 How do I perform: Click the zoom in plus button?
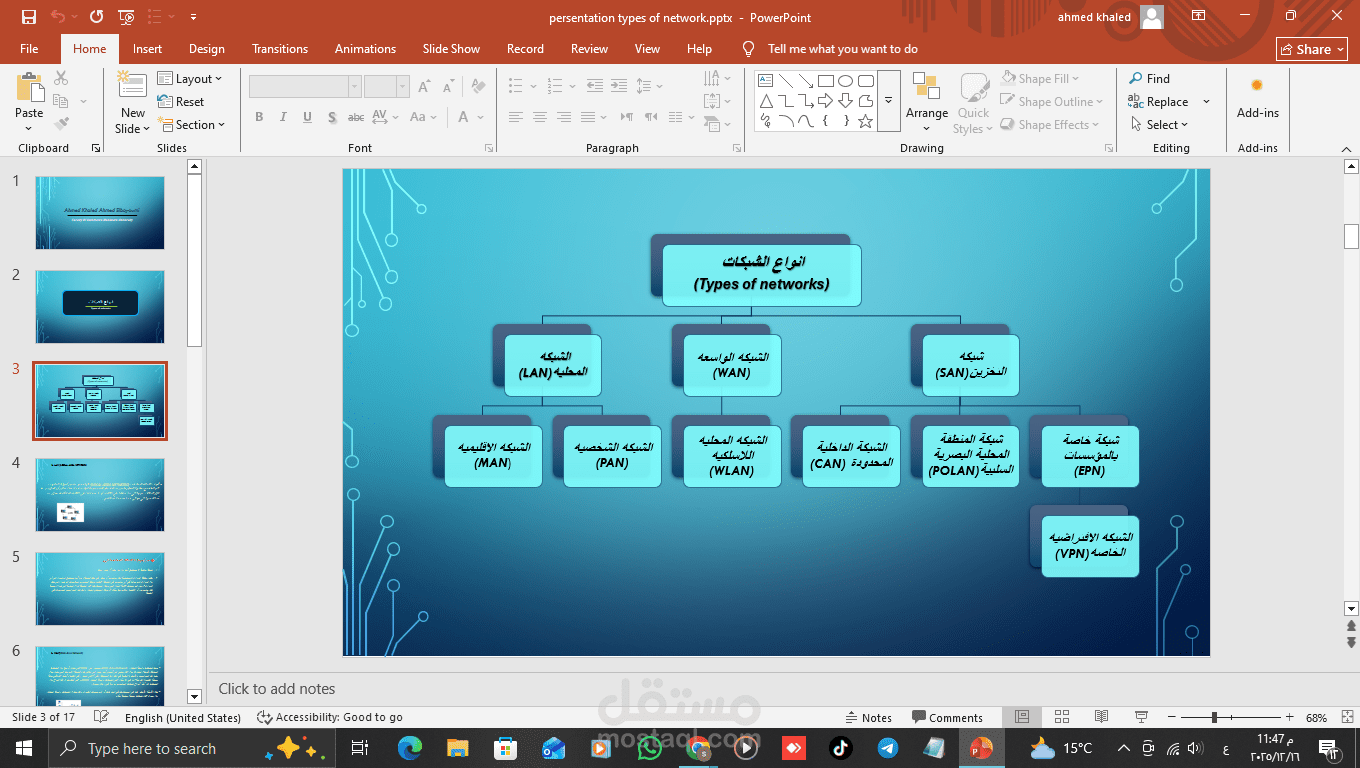tap(1290, 718)
